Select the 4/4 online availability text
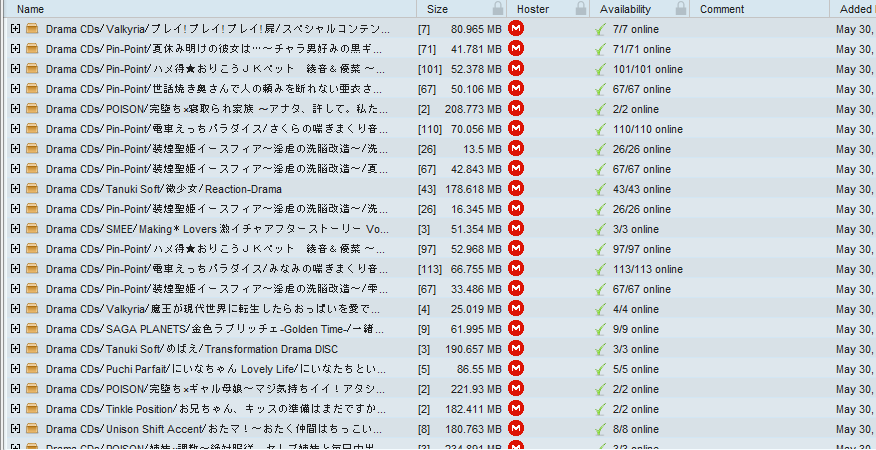The height and width of the screenshot is (450, 876). [x=636, y=309]
